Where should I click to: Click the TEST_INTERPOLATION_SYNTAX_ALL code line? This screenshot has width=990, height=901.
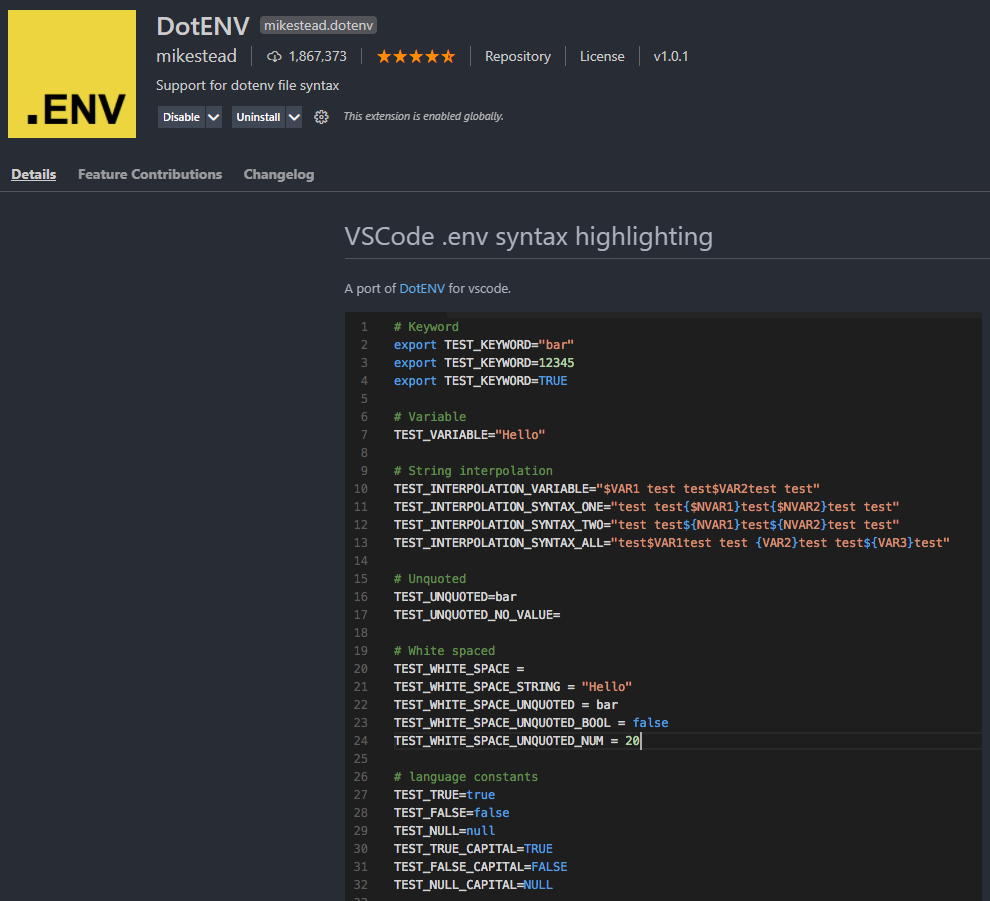coord(672,542)
